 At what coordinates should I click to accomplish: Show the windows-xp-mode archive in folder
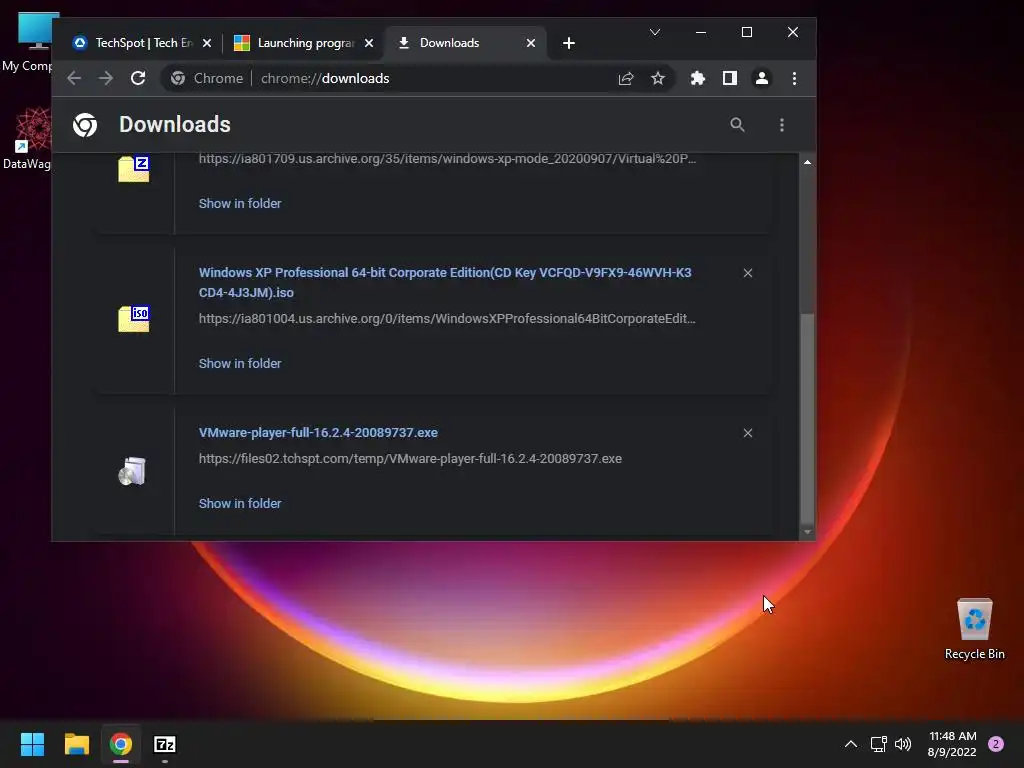(x=240, y=203)
